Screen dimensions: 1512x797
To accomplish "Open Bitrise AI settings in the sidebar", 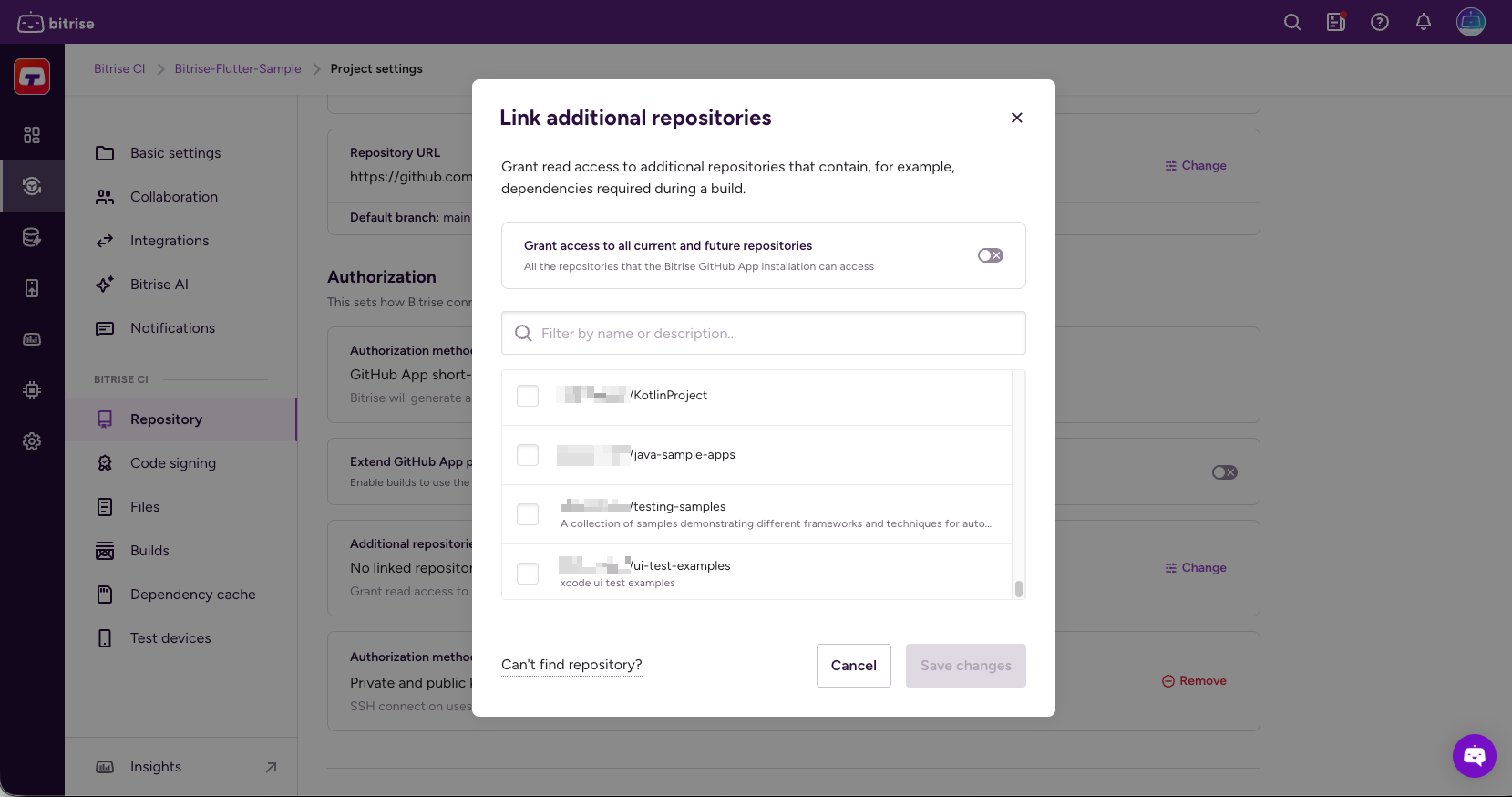I will pyautogui.click(x=181, y=285).
